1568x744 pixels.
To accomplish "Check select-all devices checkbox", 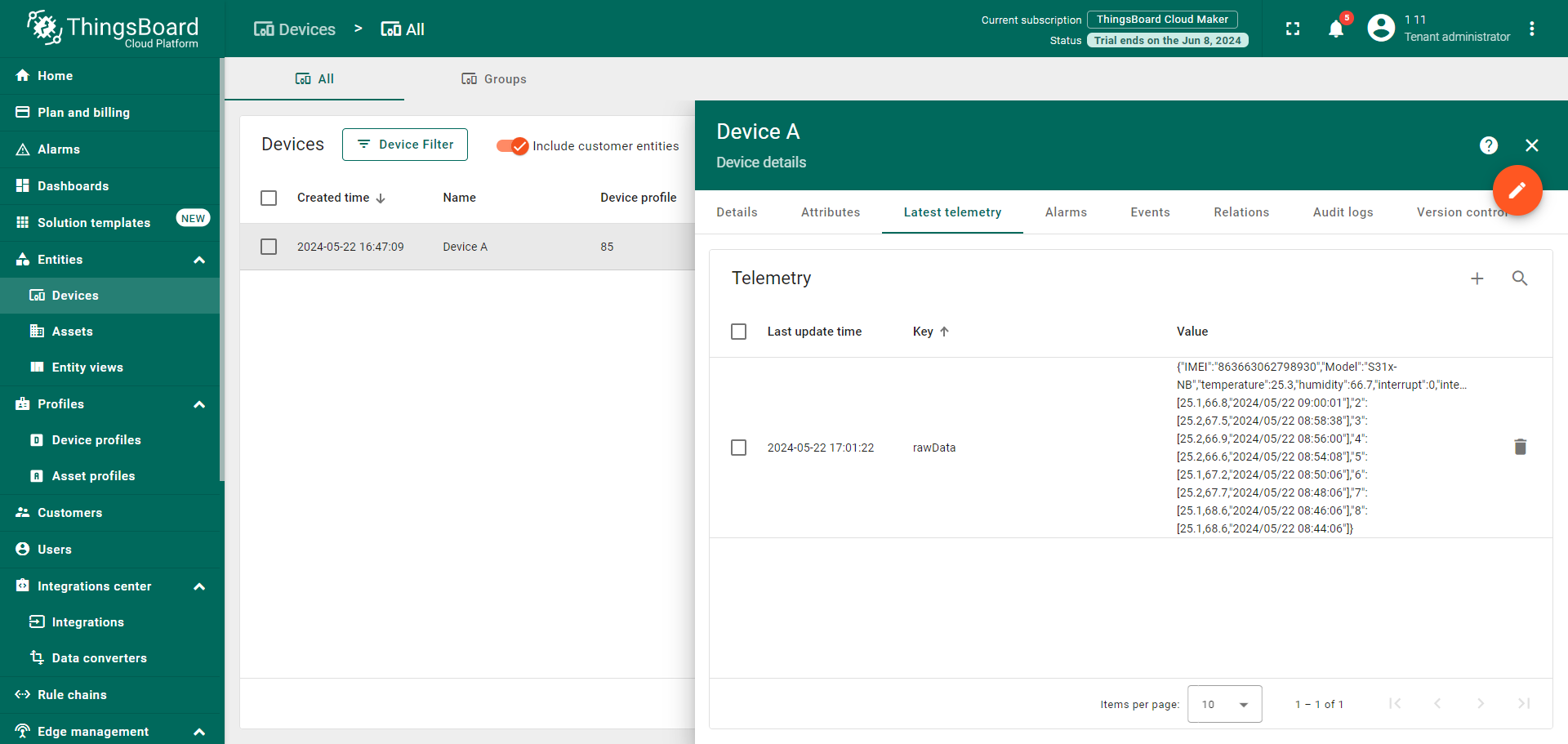I will click(x=269, y=198).
